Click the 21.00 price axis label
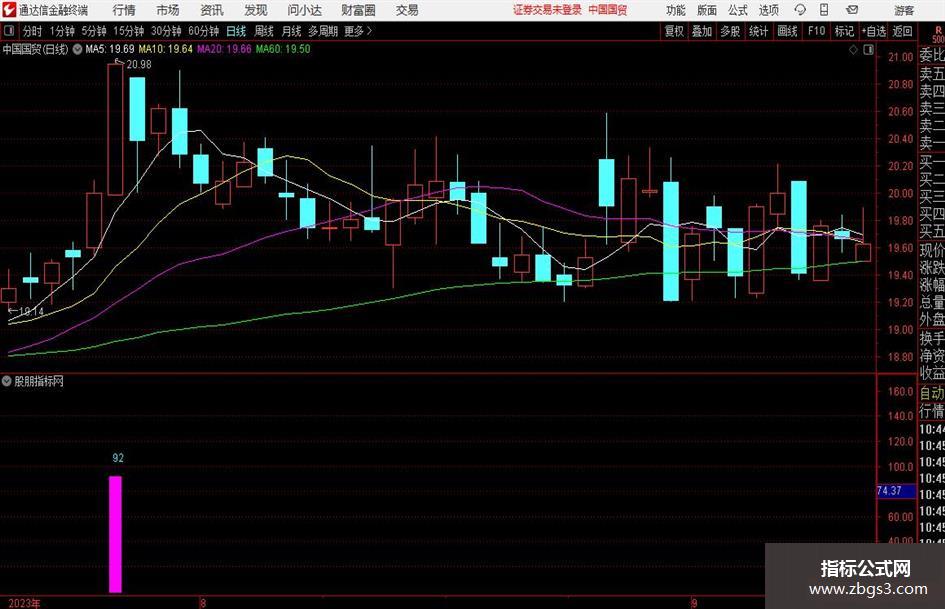This screenshot has height=609, width=945. coord(900,57)
